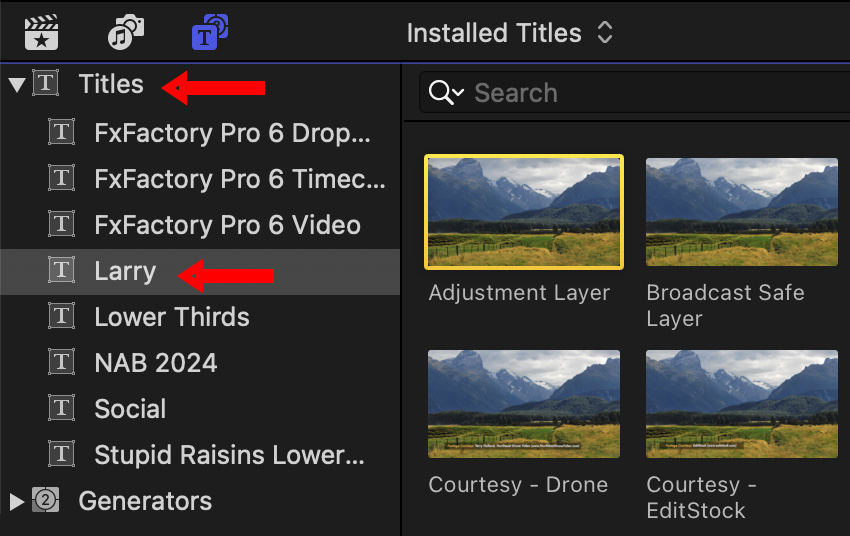Select FxFactory Pro 6 Video category
Image resolution: width=850 pixels, height=536 pixels.
[227, 224]
